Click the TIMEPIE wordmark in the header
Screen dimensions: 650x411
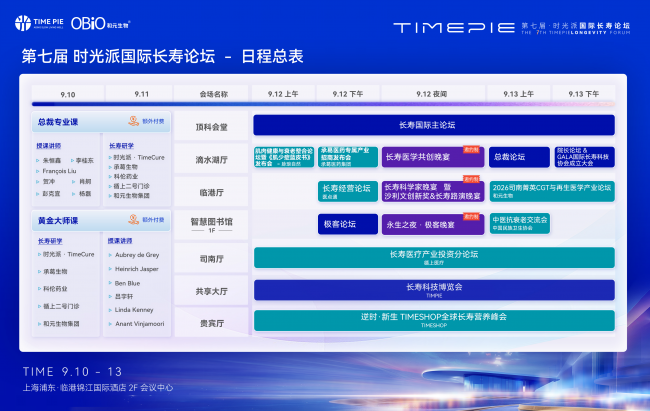click(x=454, y=28)
